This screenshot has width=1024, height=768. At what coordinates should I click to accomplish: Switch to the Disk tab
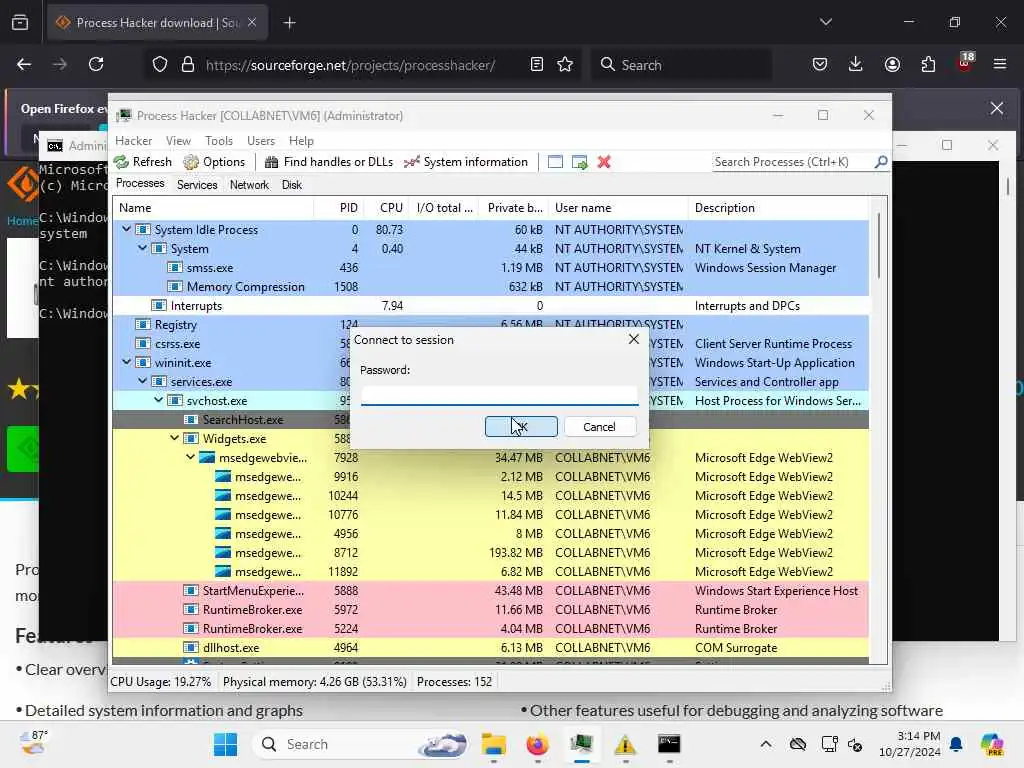[x=292, y=185]
